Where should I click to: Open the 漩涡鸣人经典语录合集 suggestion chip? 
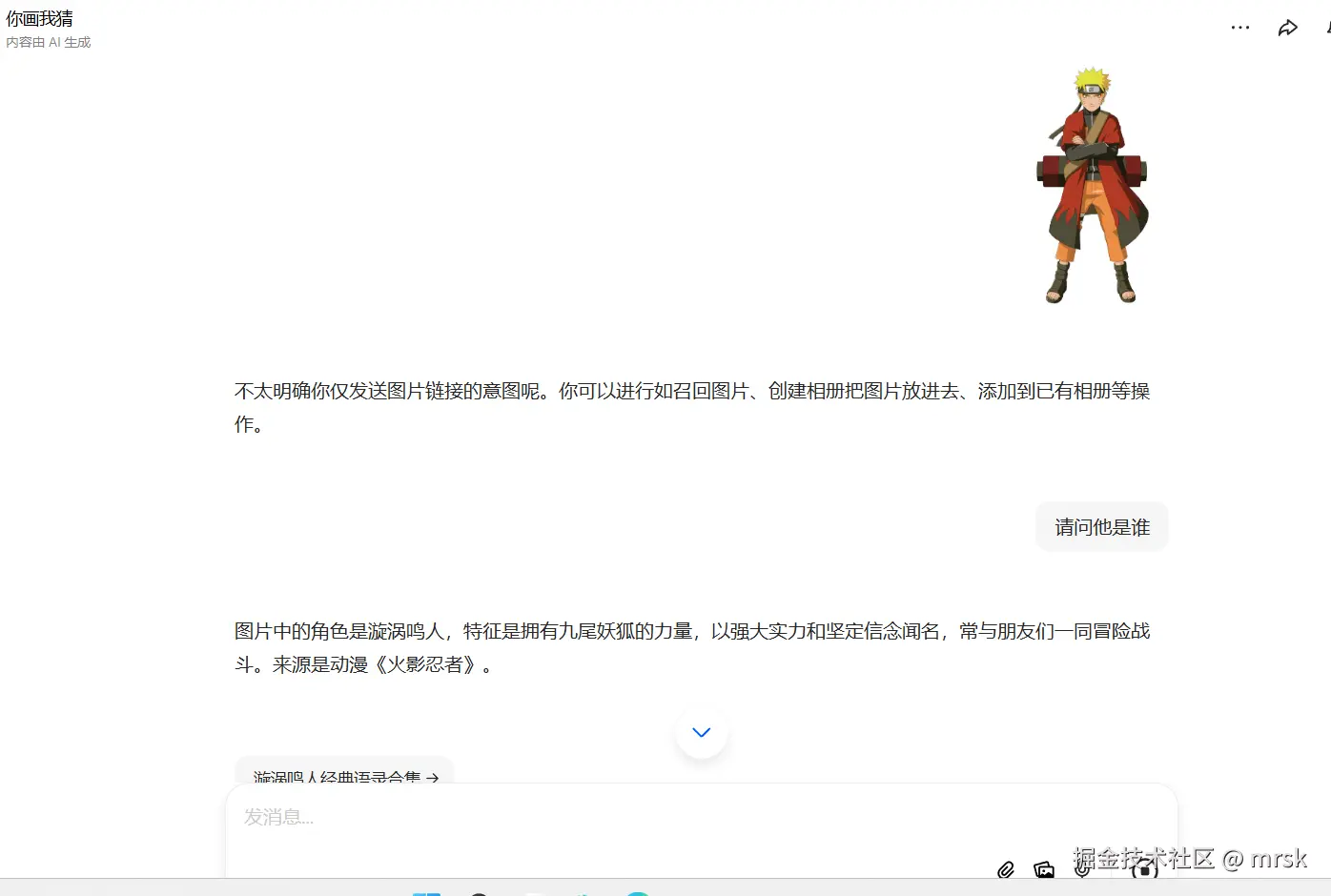coord(343,777)
